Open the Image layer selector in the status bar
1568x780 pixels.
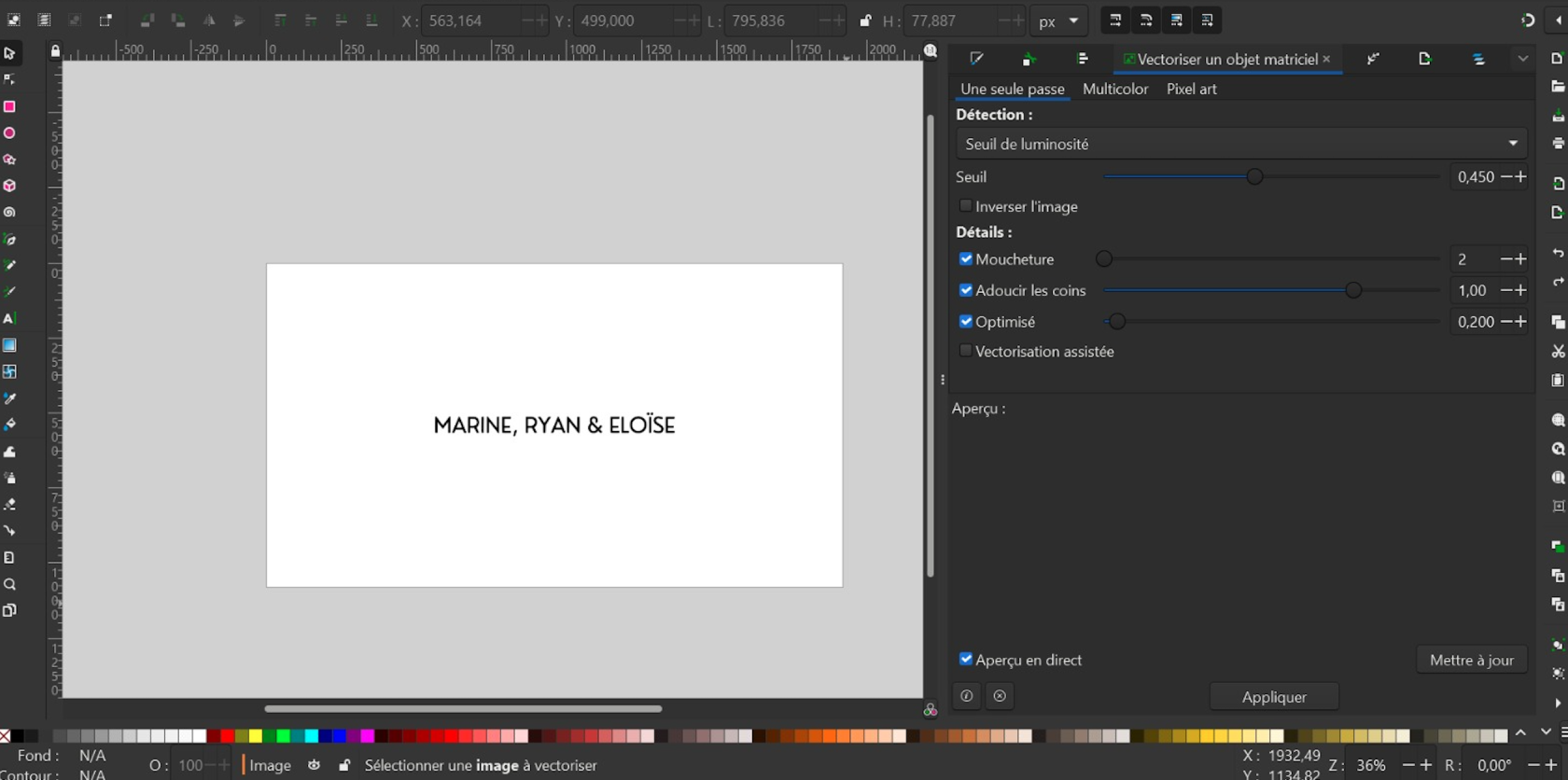pyautogui.click(x=270, y=765)
